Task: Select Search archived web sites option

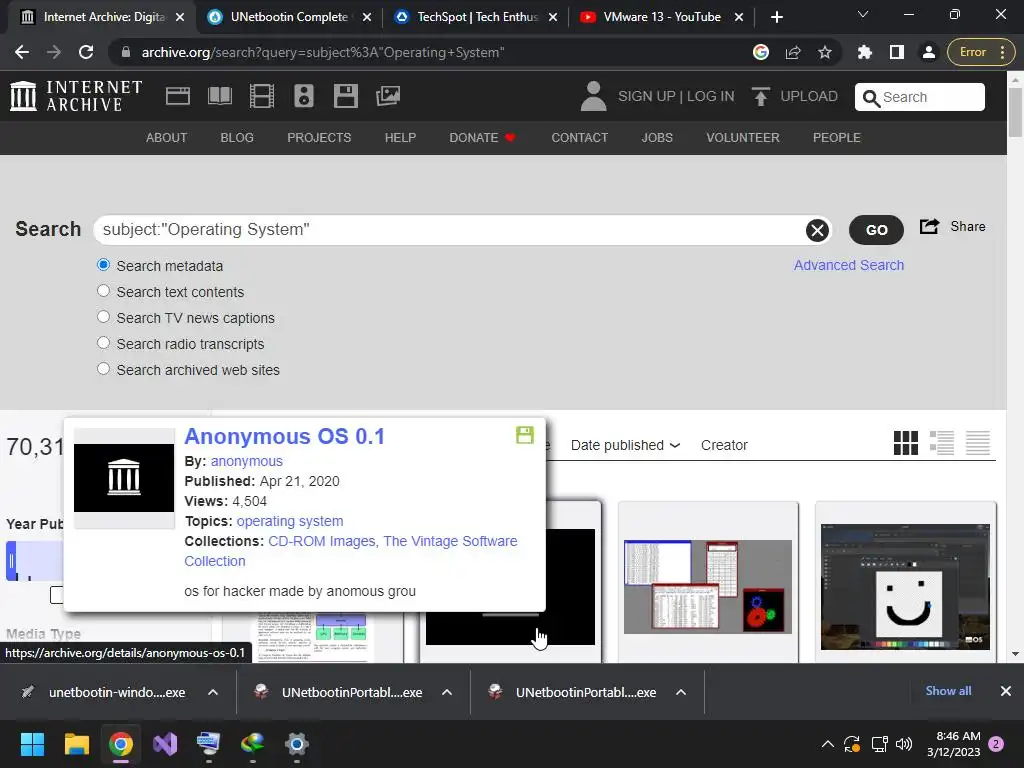Action: [103, 369]
